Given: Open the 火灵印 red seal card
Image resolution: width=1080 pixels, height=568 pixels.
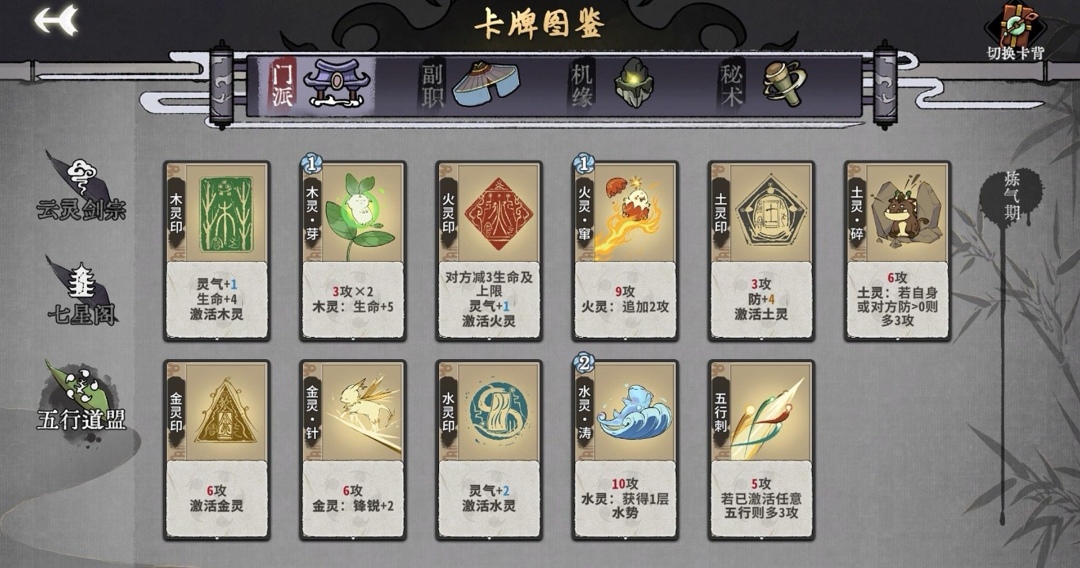Looking at the screenshot, I should [489, 251].
